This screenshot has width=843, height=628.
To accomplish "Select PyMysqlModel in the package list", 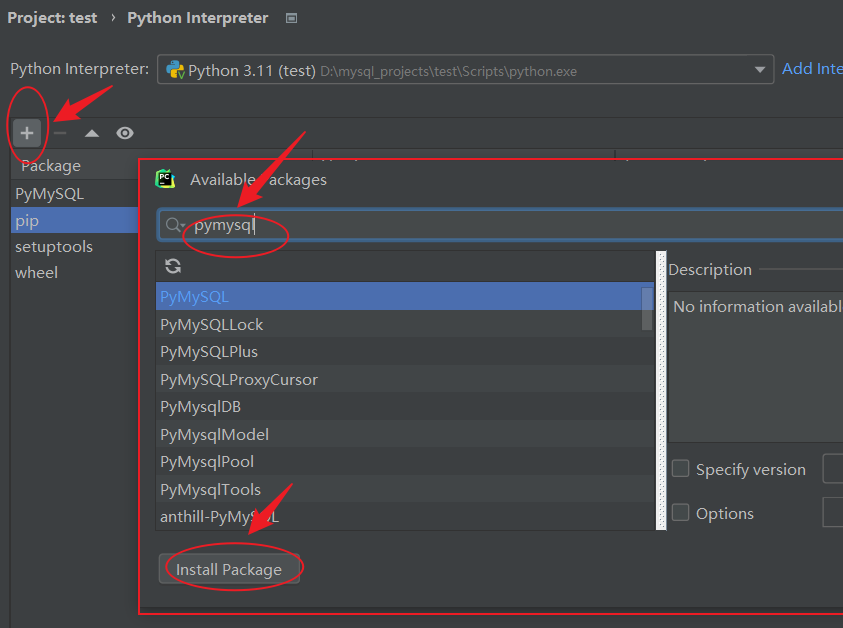I will (x=405, y=434).
